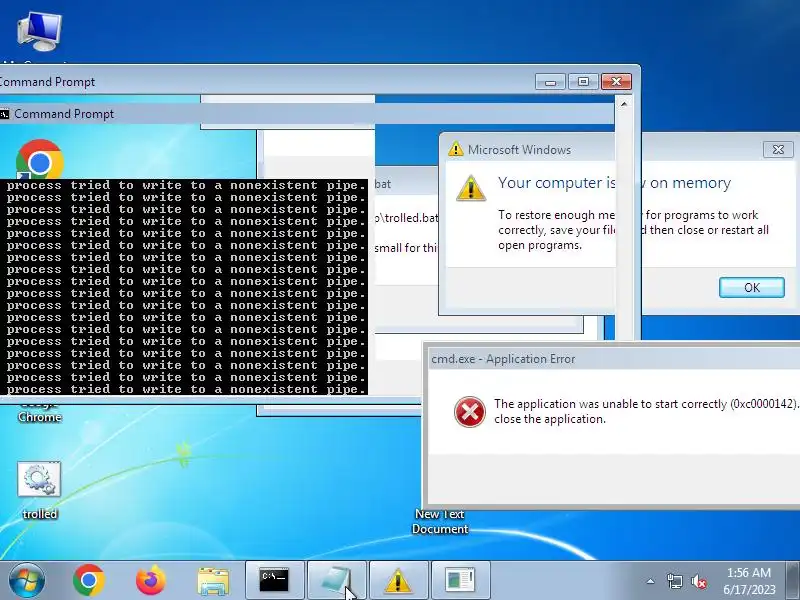
Task: Click 'Your computer is low on memory' heading
Action: pos(614,183)
